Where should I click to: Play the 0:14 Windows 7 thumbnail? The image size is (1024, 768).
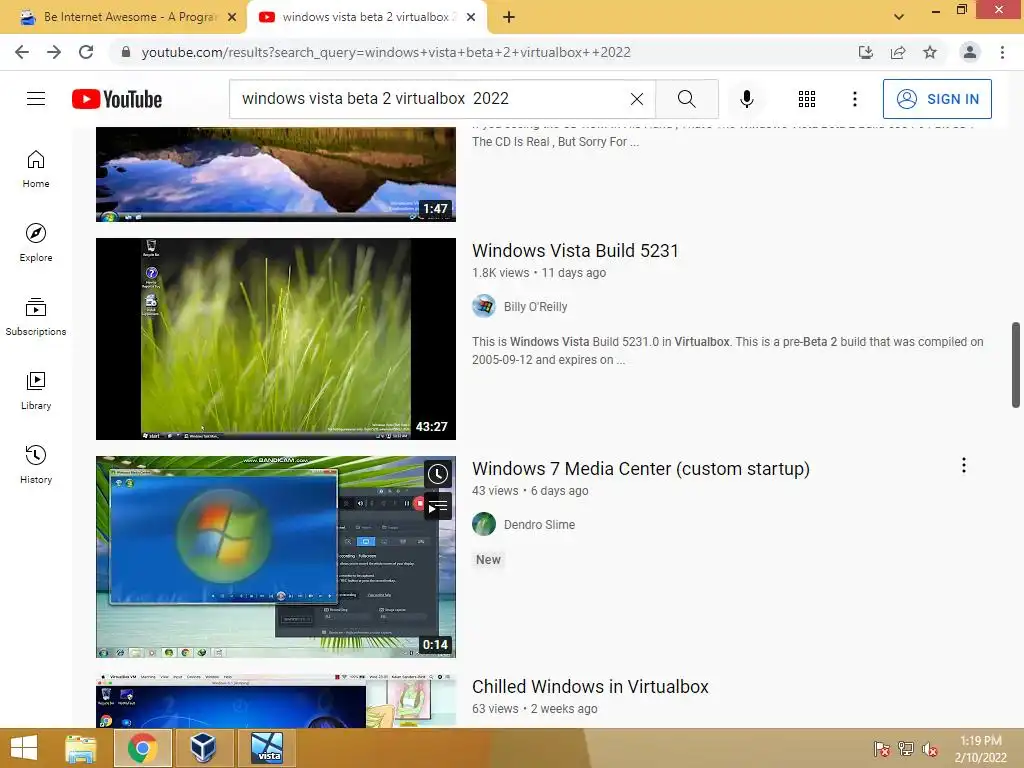tap(276, 556)
